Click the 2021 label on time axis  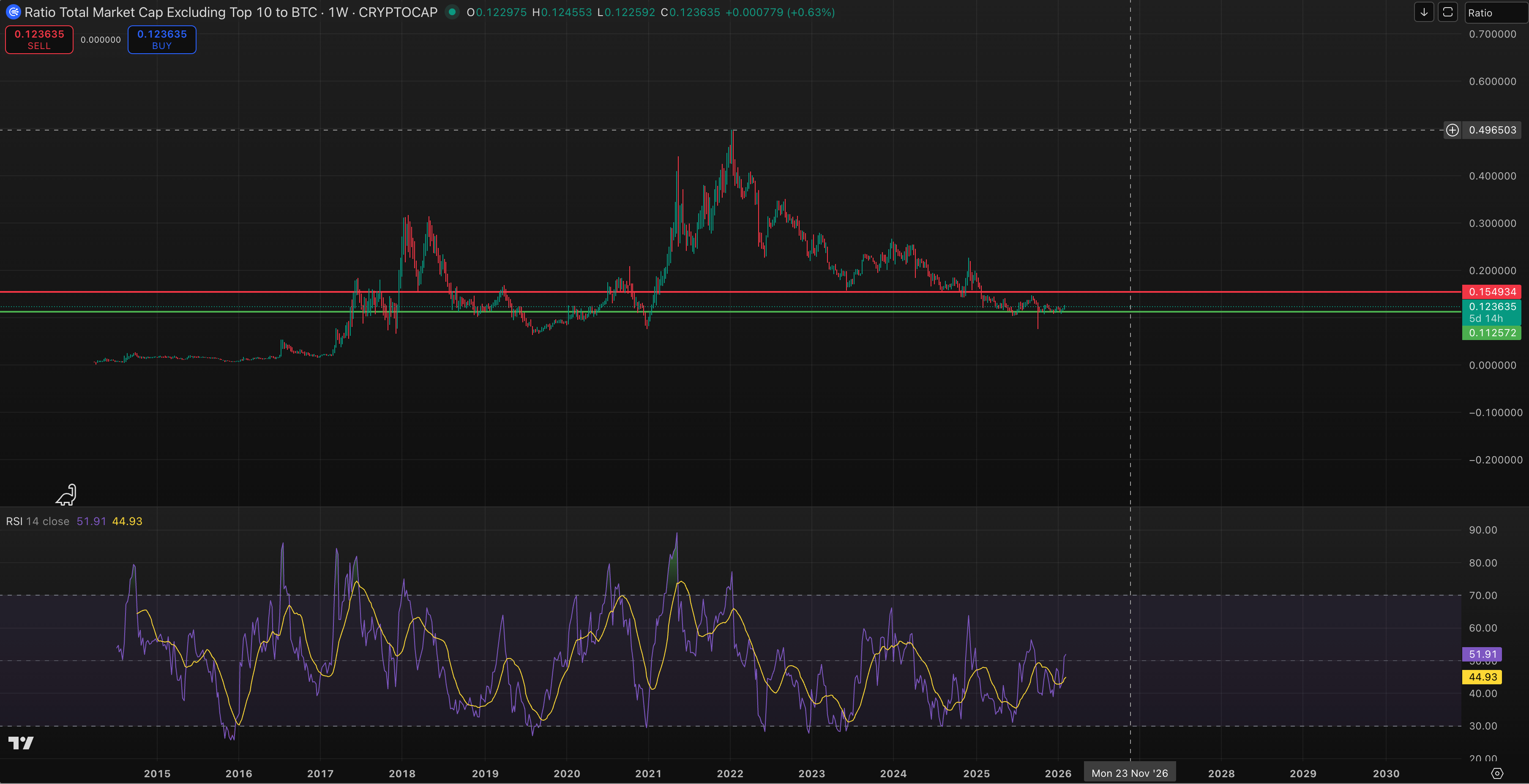tap(648, 773)
